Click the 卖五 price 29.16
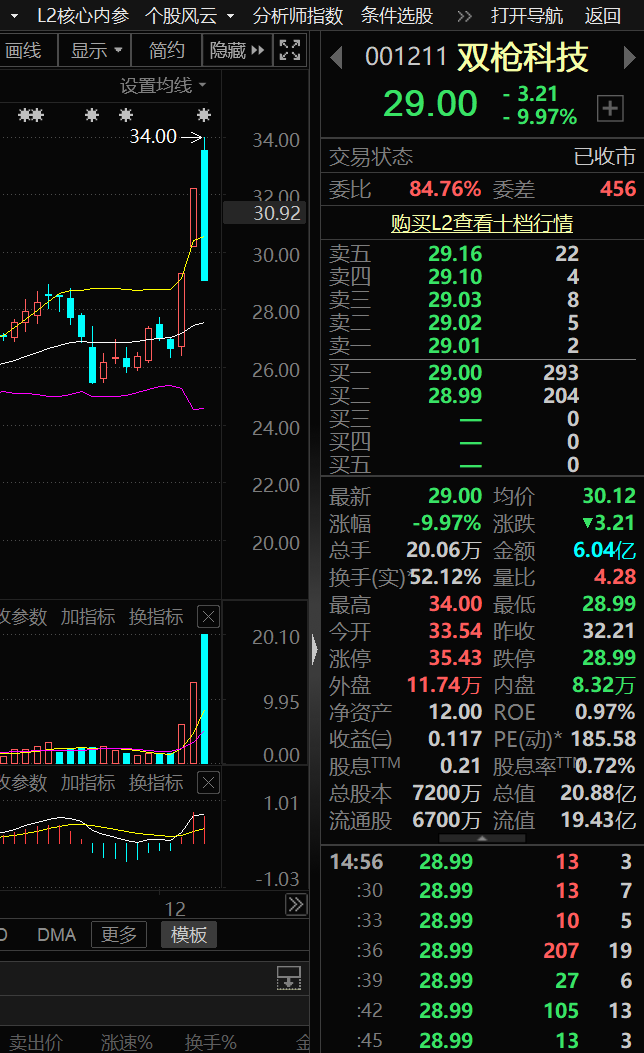Screen dimensions: 644x1053 tap(455, 254)
